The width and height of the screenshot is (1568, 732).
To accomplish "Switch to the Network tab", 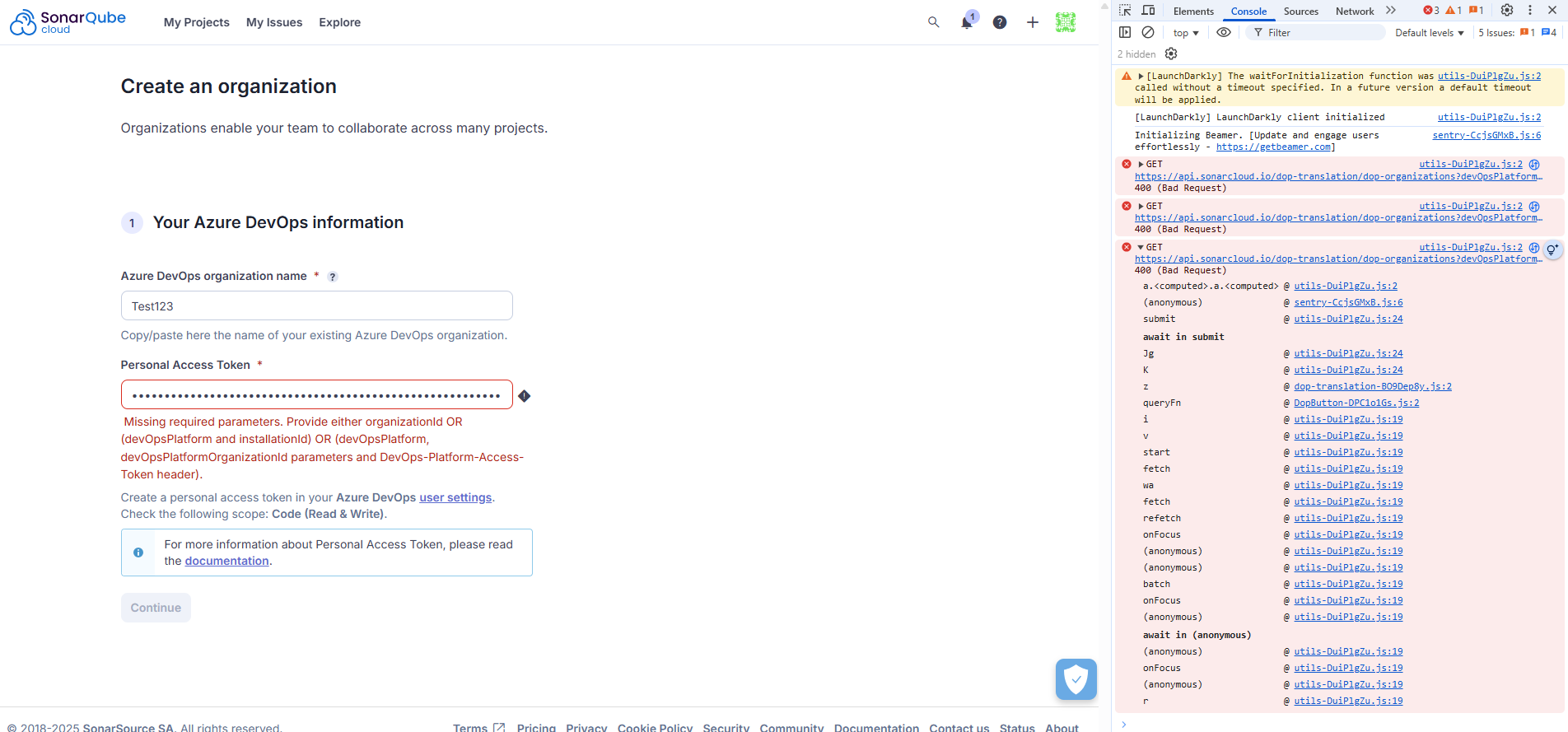I will (1355, 12).
